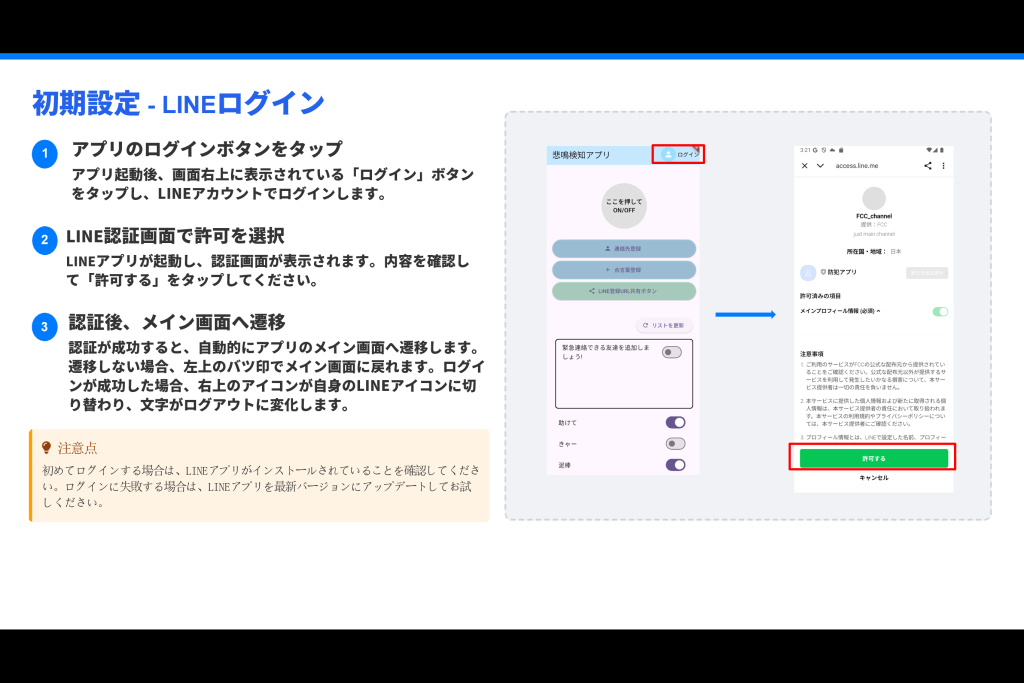Click the 許可済みの項目 heading
This screenshot has width=1024, height=683.
[820, 296]
